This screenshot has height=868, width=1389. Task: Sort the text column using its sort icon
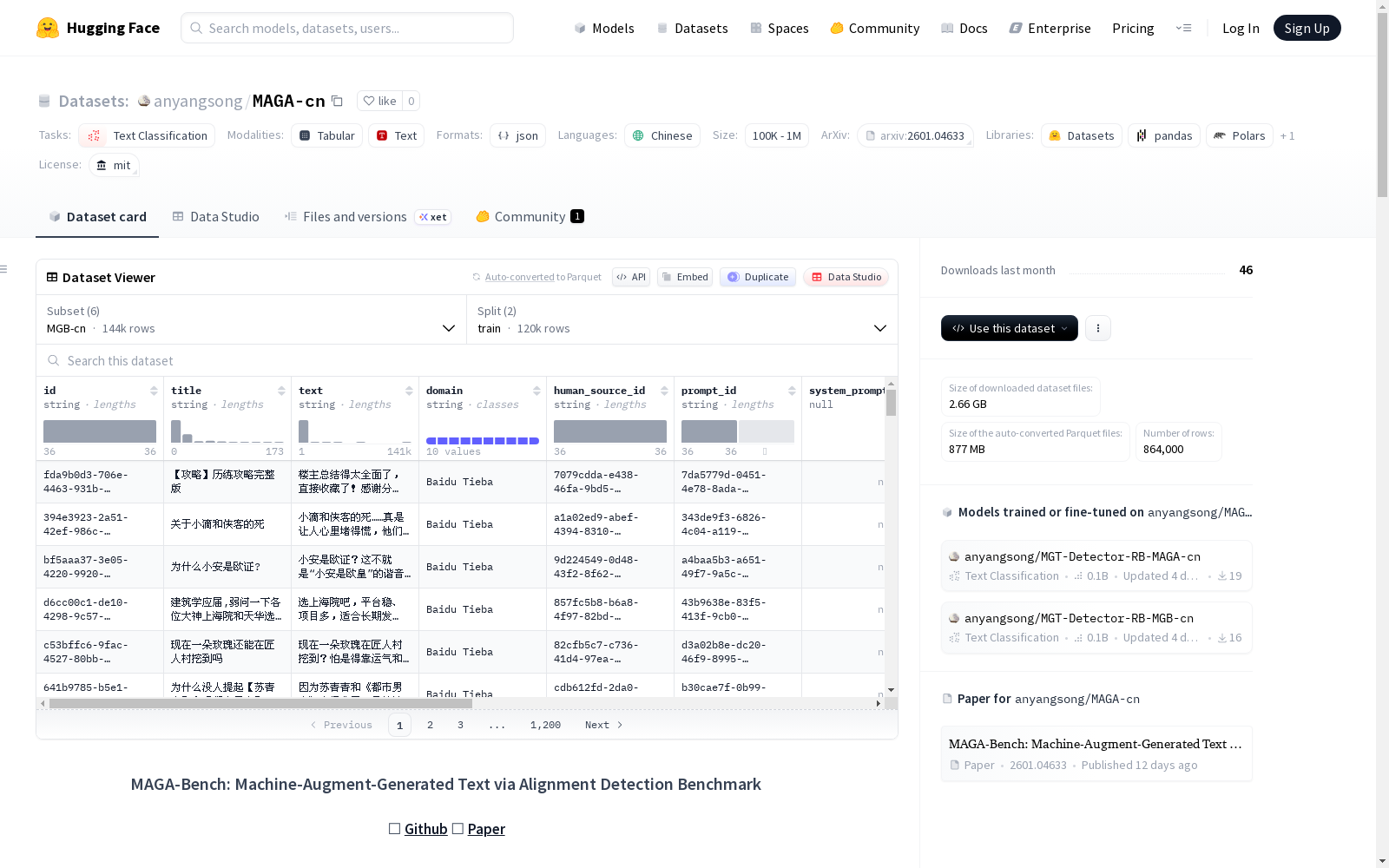409,391
